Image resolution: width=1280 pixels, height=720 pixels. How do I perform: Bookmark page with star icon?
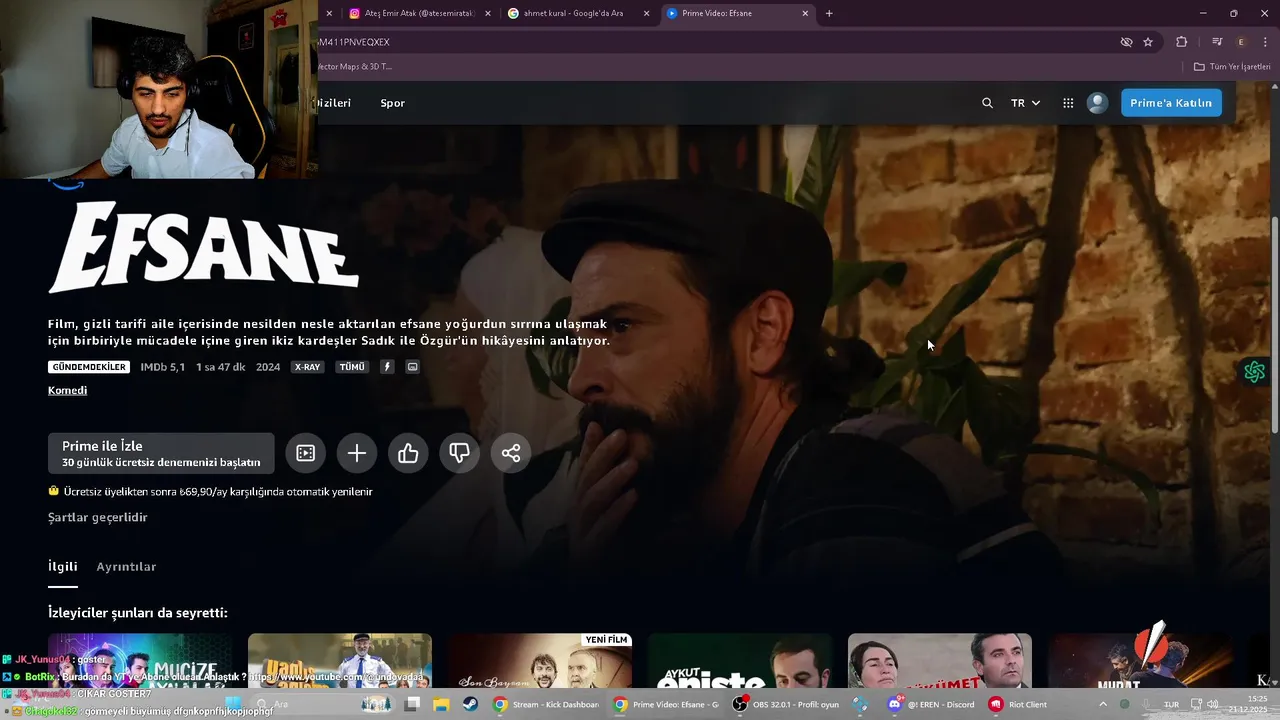pyautogui.click(x=1148, y=42)
